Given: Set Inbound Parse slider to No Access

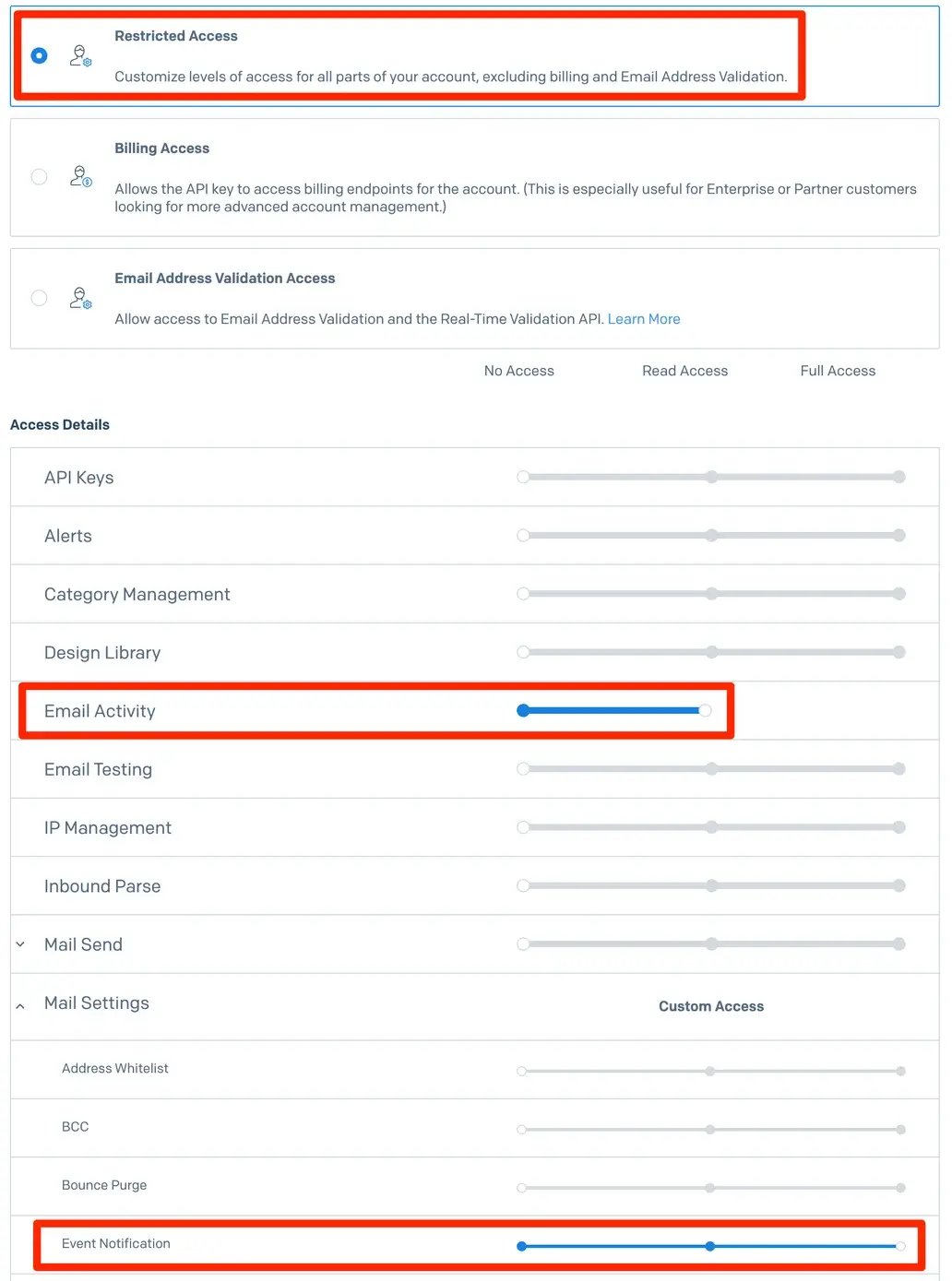Looking at the screenshot, I should (523, 885).
